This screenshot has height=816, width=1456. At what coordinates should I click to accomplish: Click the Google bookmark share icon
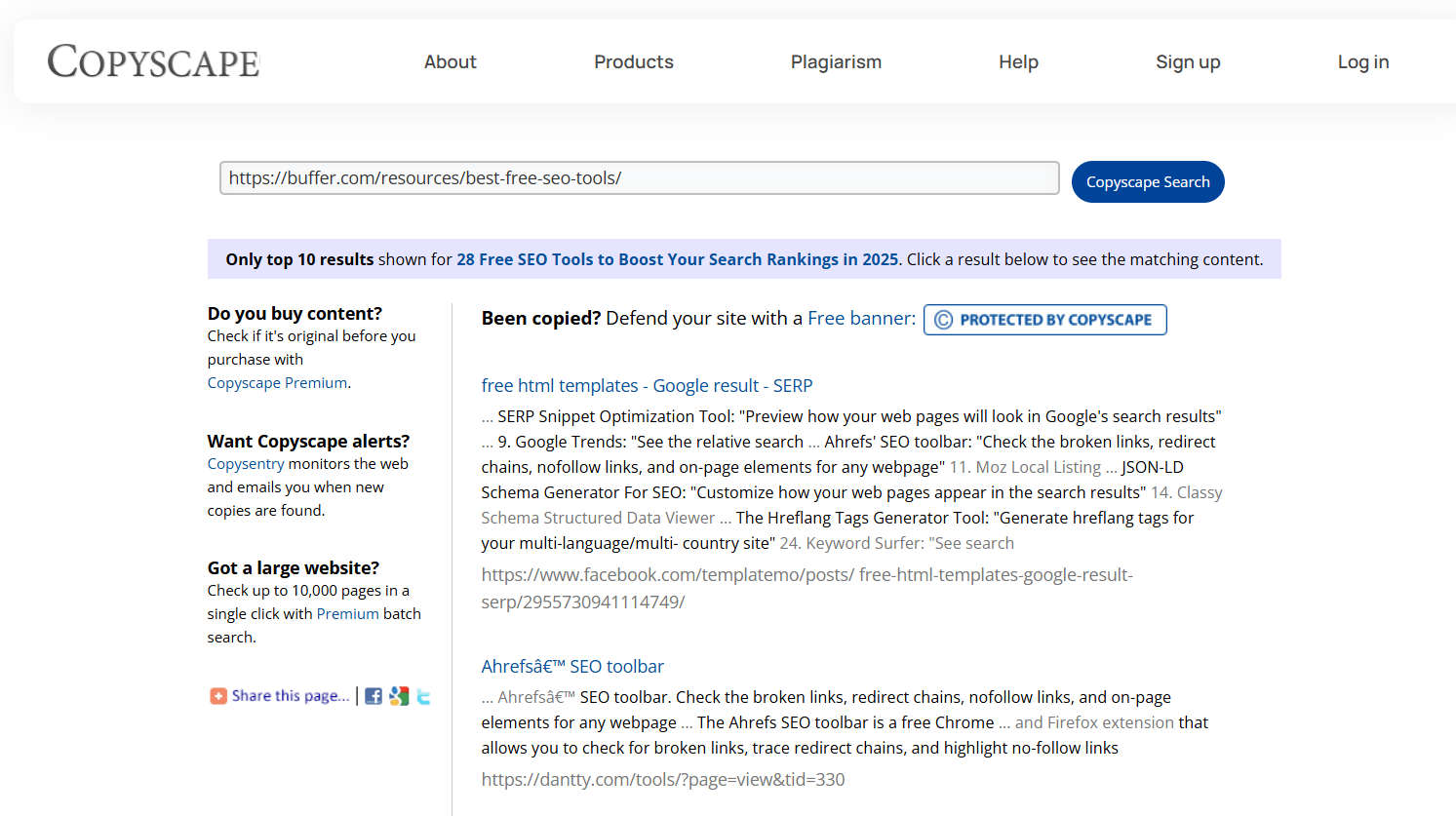398,695
